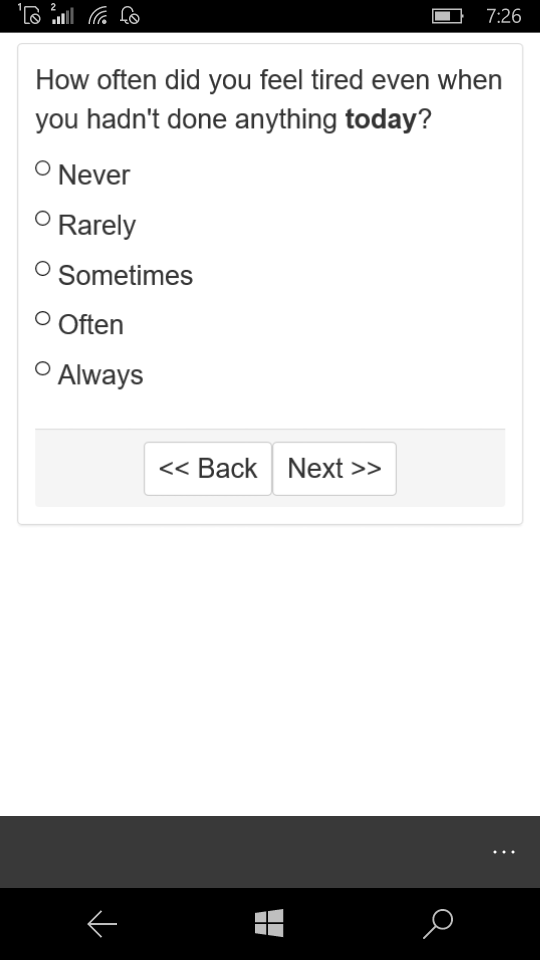540x960 pixels.
Task: Tap the Wi-Fi signal icon
Action: tap(98, 15)
